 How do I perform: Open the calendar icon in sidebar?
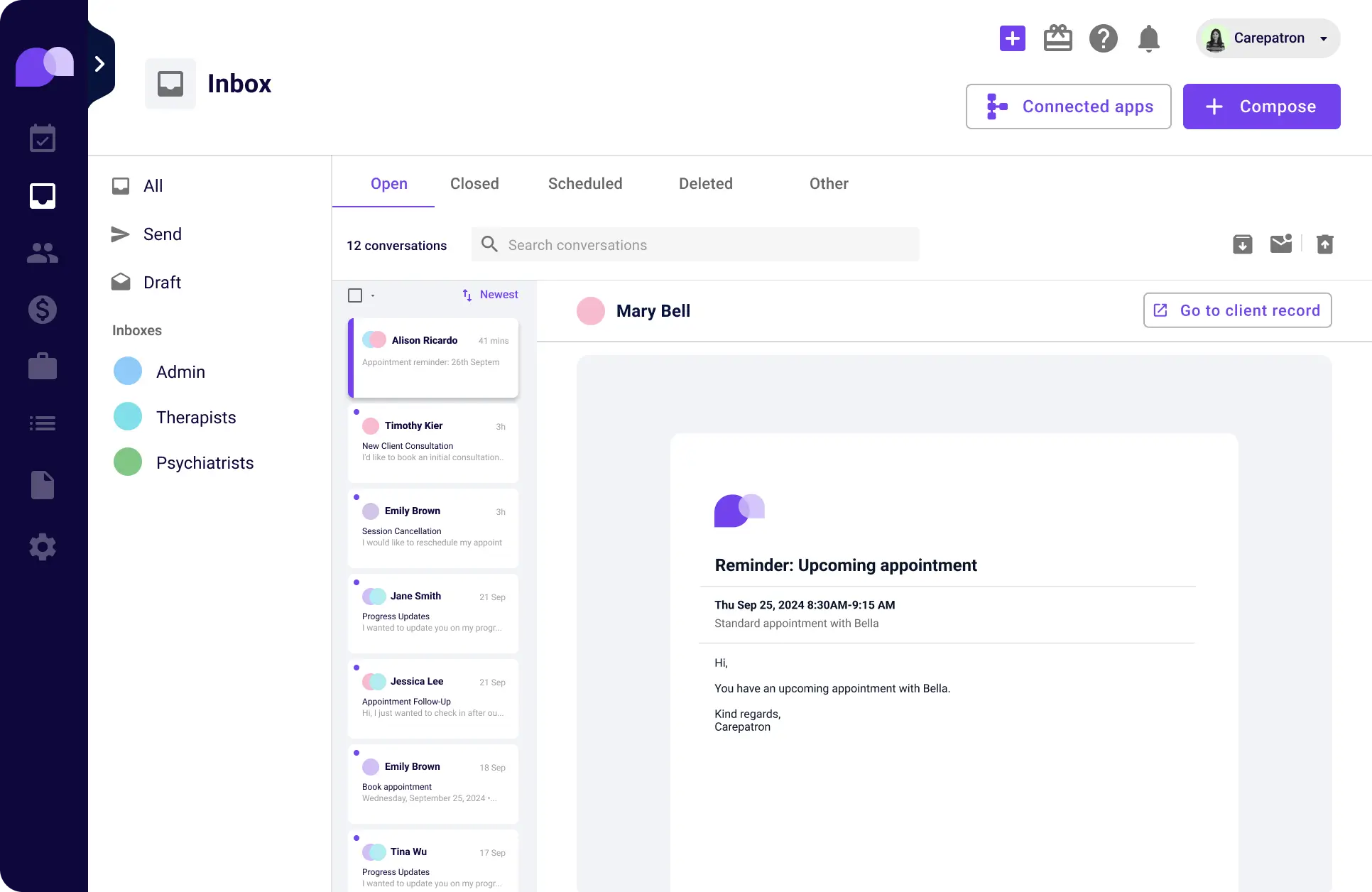click(x=43, y=138)
